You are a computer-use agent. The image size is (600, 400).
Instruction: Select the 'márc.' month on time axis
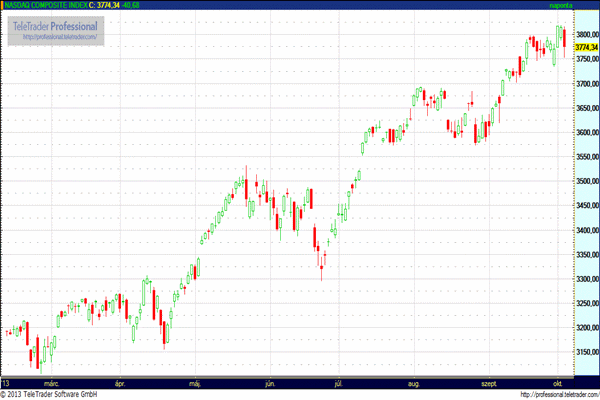50,382
